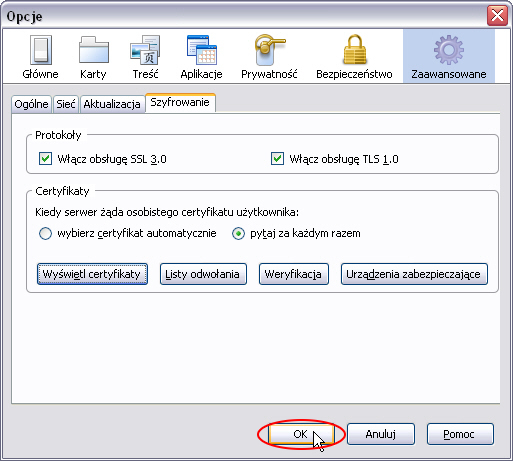The image size is (513, 461).
Task: Confirm settings with the OK button
Action: tap(301, 434)
